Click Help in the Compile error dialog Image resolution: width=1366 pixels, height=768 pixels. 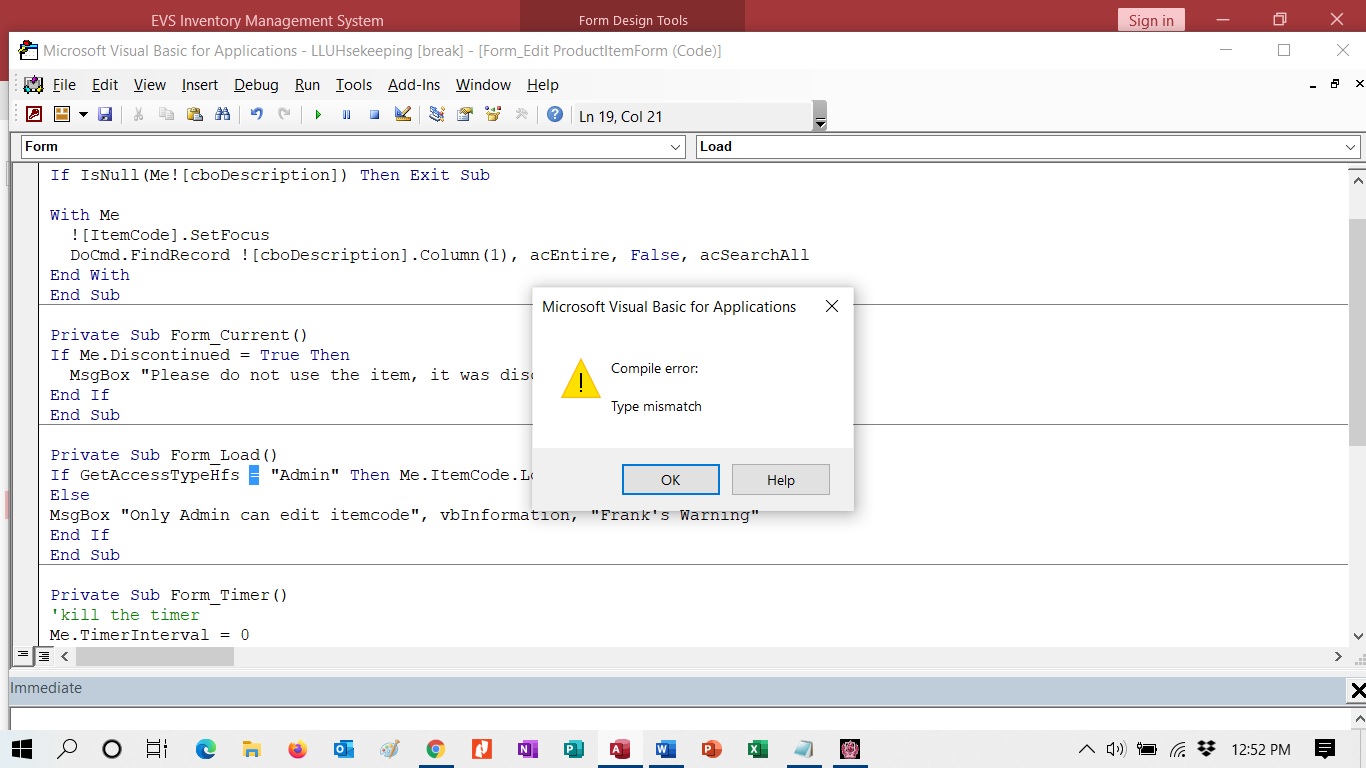tap(781, 480)
